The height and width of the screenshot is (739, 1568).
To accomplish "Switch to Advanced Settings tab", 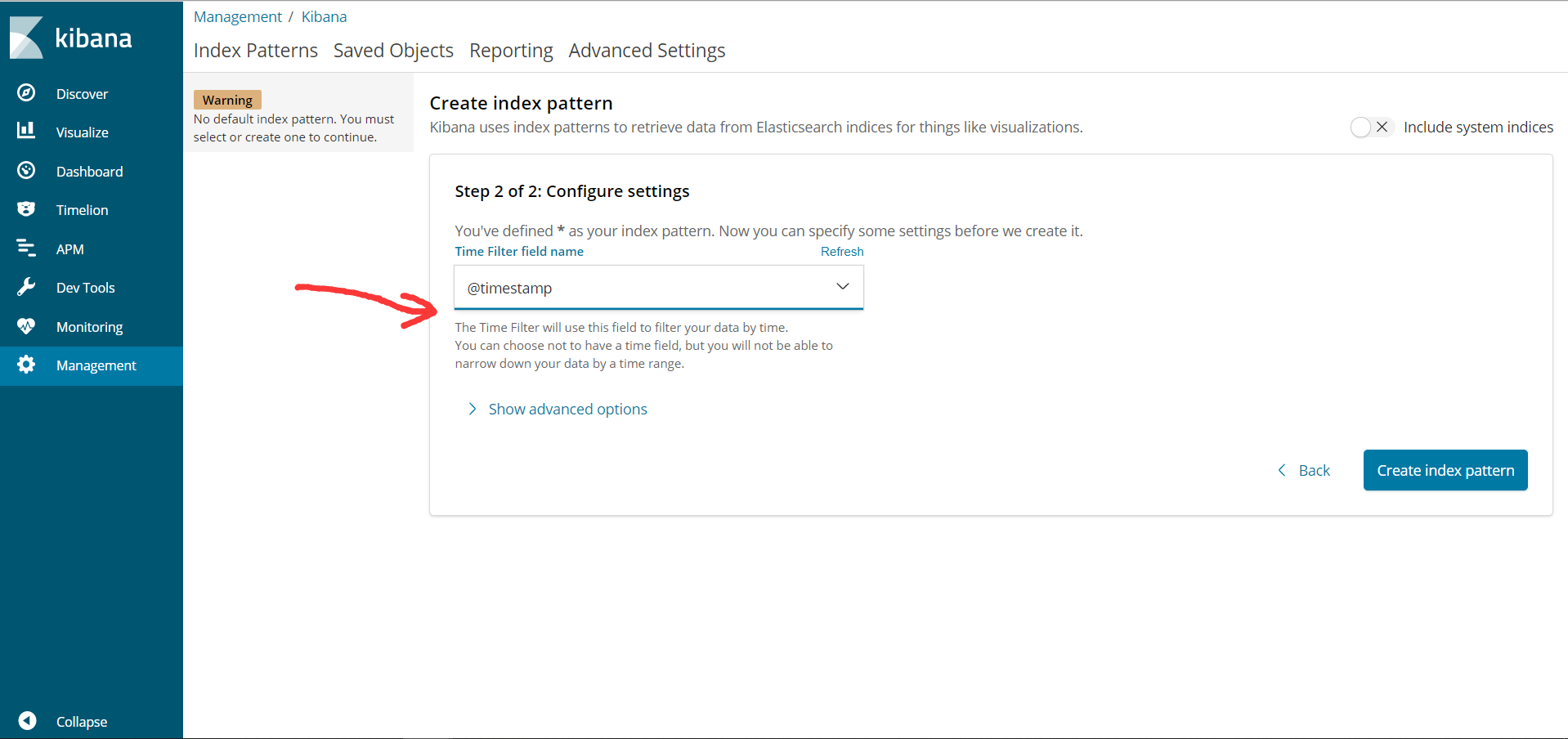I will [647, 51].
